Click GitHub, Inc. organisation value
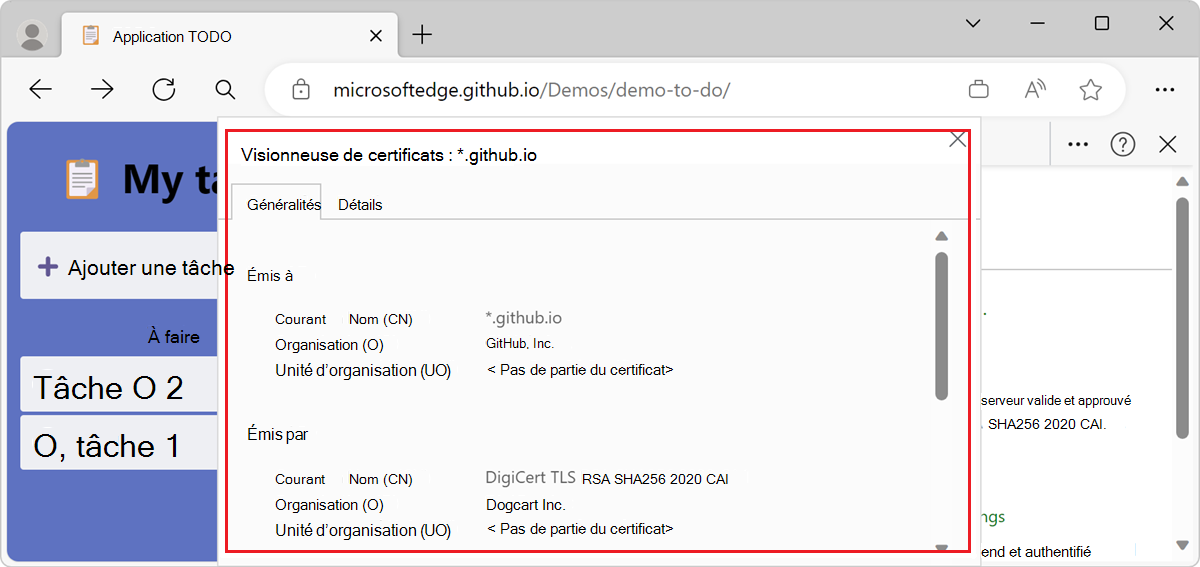Viewport: 1200px width, 567px height. [x=519, y=344]
